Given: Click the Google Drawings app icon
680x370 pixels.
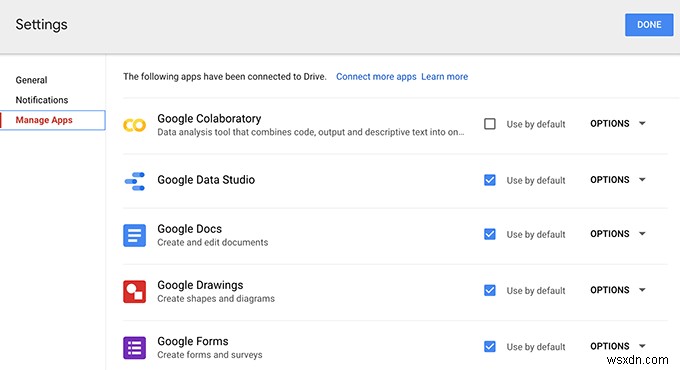Looking at the screenshot, I should click(x=134, y=291).
